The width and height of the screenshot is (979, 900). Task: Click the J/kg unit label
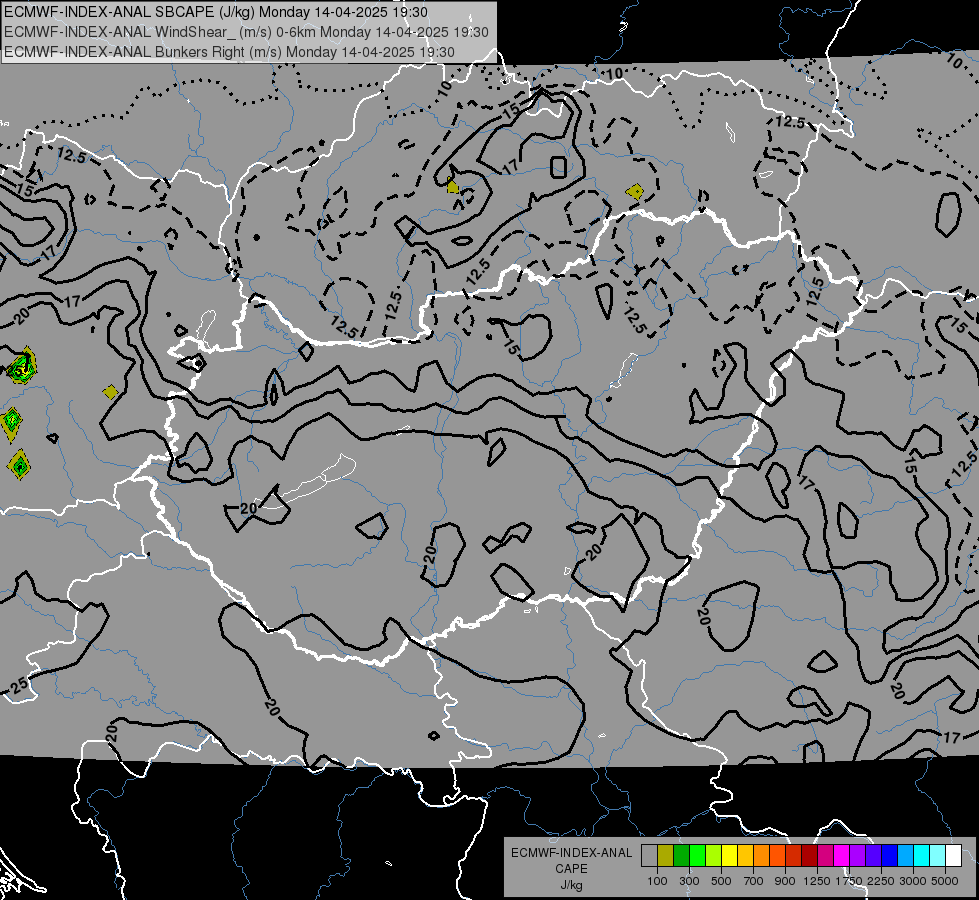571,885
